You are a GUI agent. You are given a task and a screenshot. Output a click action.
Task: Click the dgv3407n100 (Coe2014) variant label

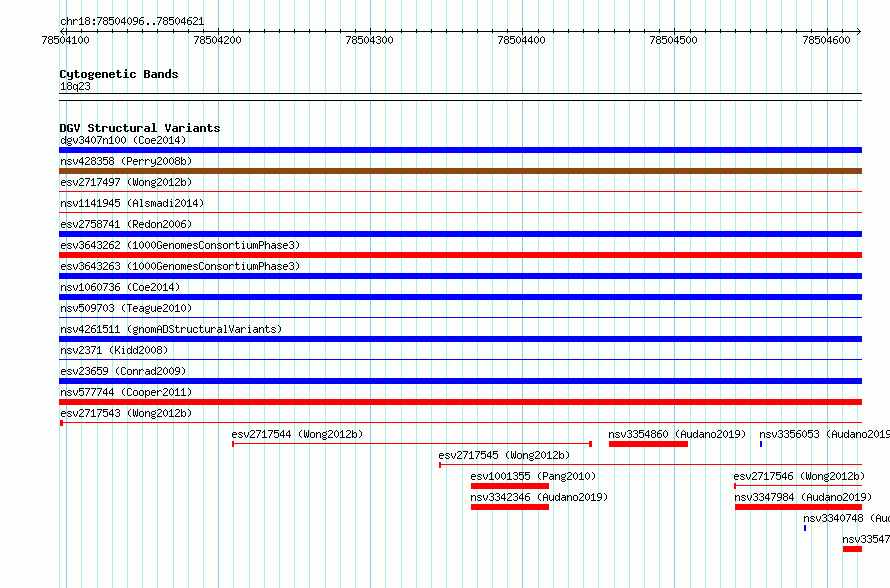[x=123, y=140]
